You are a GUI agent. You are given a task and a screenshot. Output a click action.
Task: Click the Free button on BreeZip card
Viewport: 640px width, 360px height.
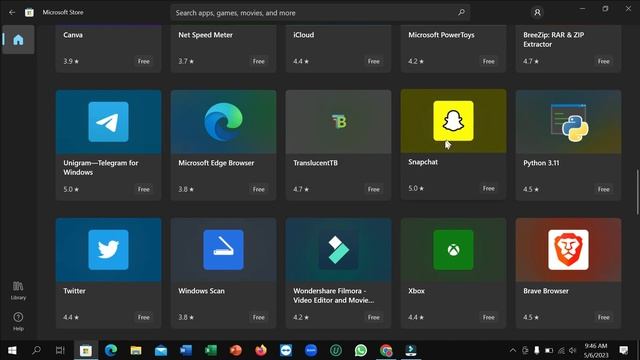click(604, 61)
